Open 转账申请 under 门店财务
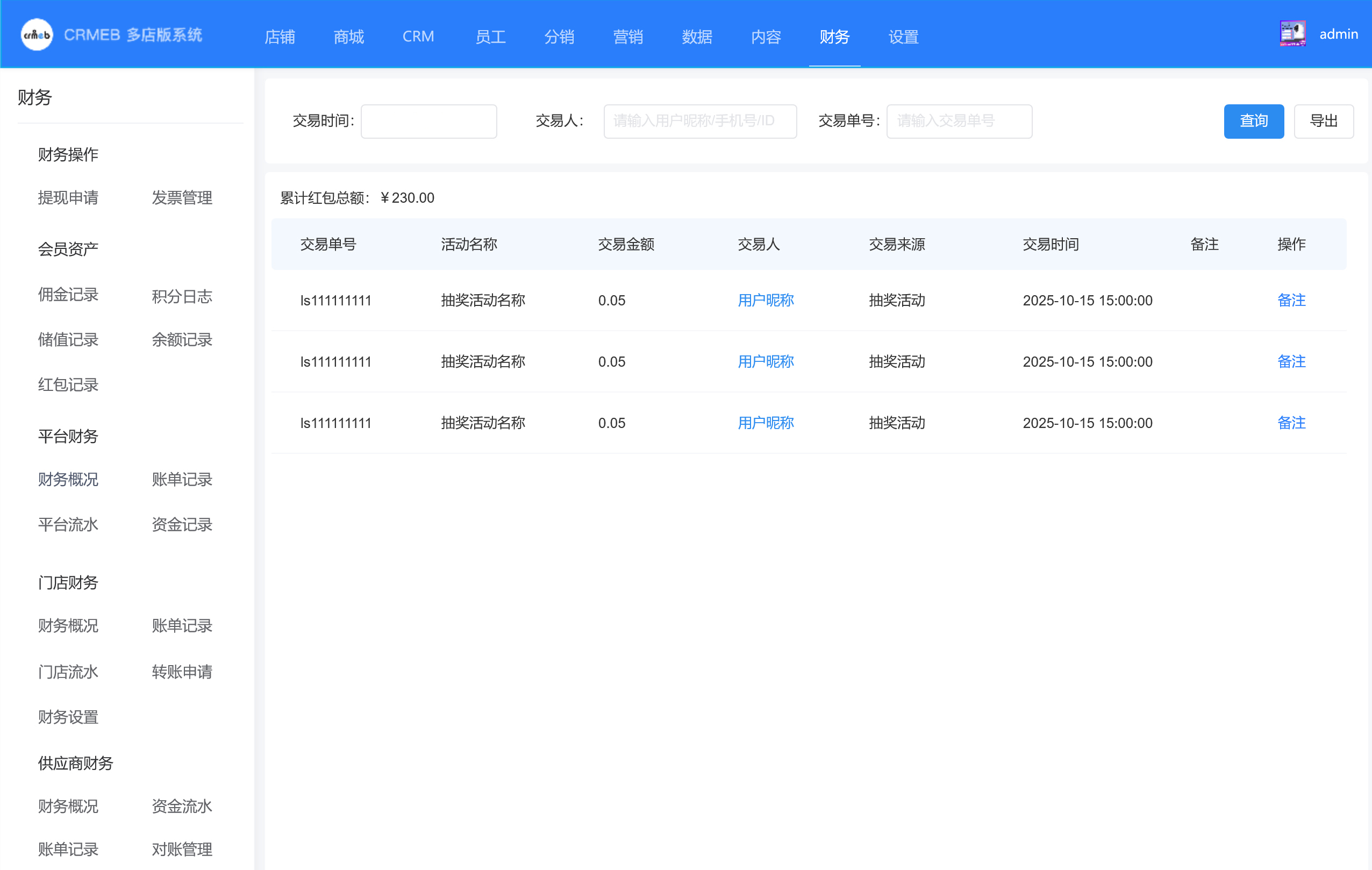The width and height of the screenshot is (1372, 870). (x=182, y=671)
